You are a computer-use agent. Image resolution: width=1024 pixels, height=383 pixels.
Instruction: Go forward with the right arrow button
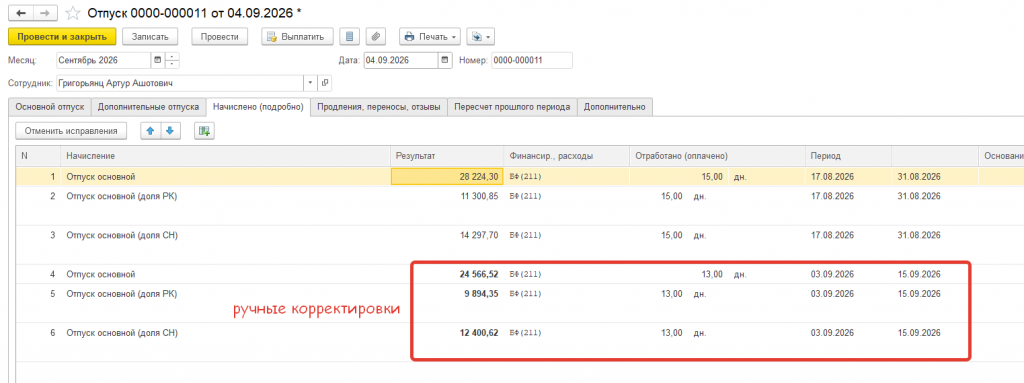click(x=44, y=13)
